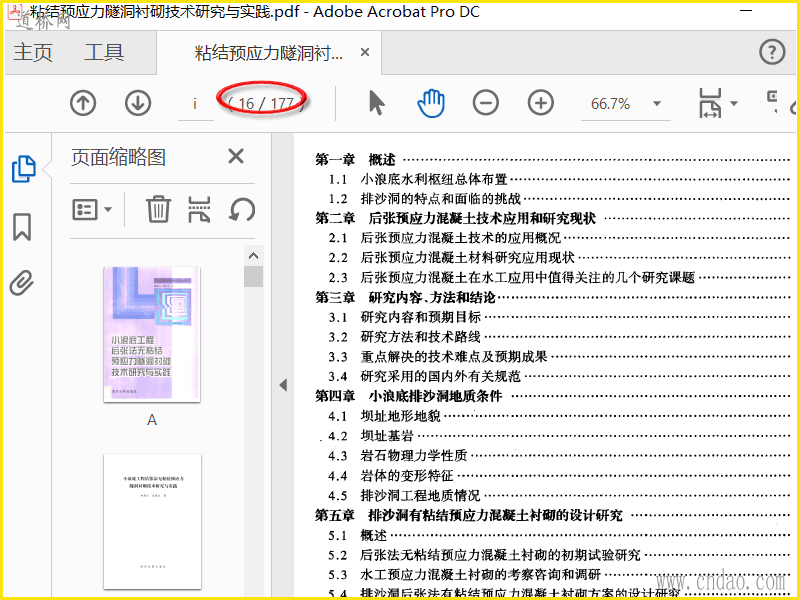Click the 第一章 概述 heading
The height and width of the screenshot is (600, 800).
[355, 160]
